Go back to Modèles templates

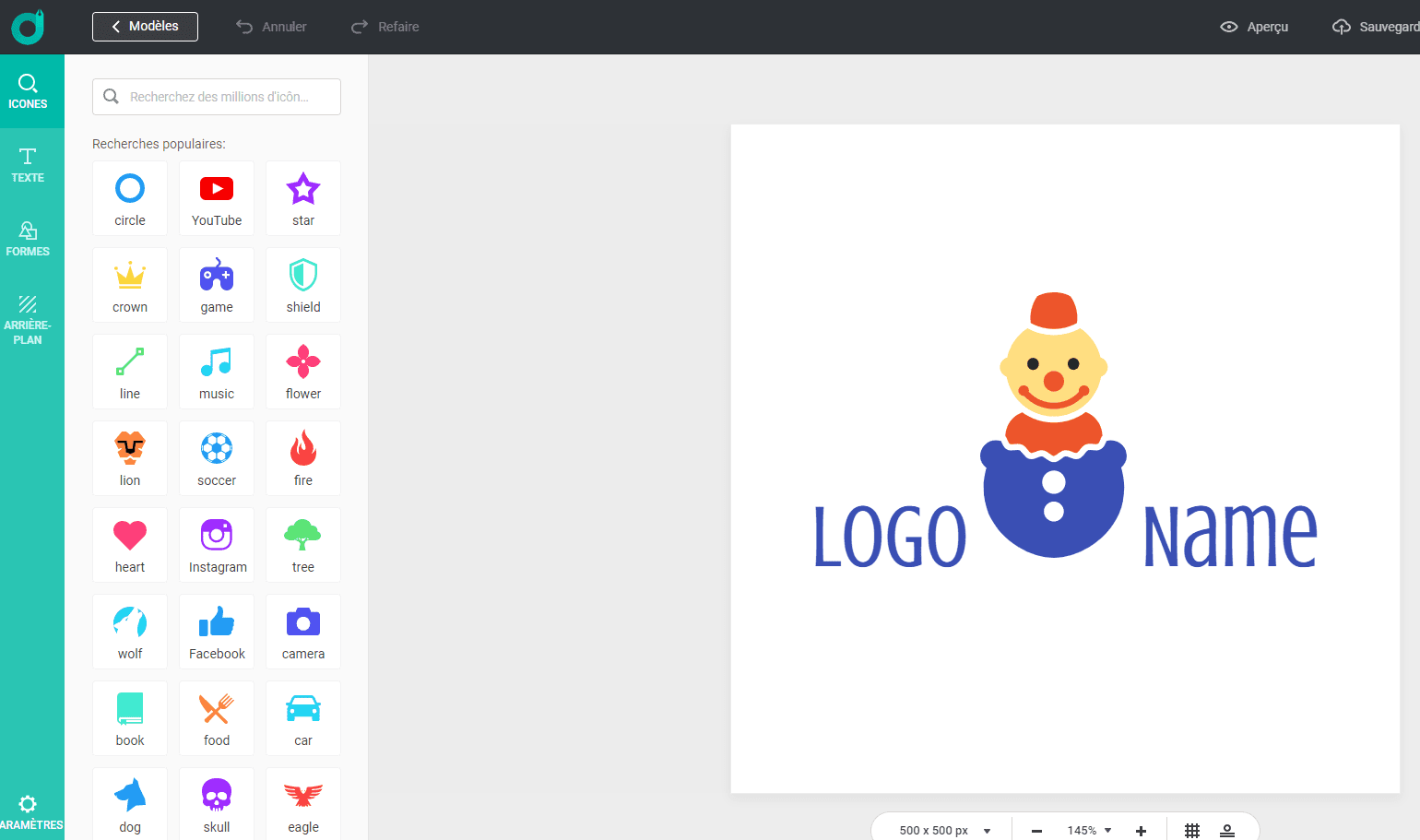pos(145,27)
